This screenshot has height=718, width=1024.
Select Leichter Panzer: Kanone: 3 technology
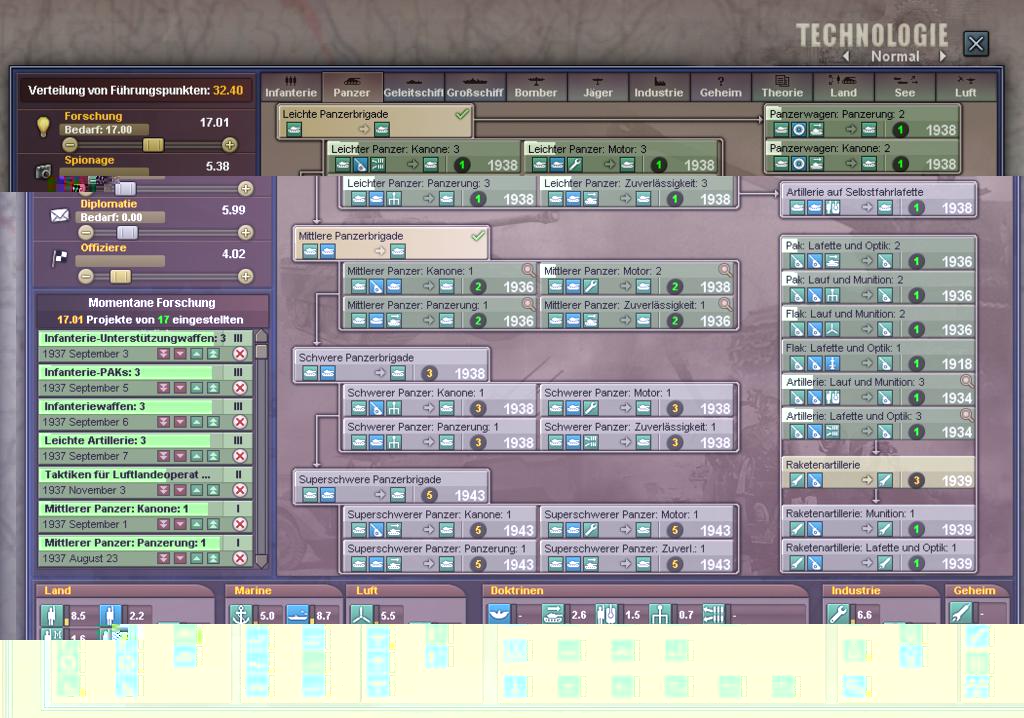coord(424,157)
